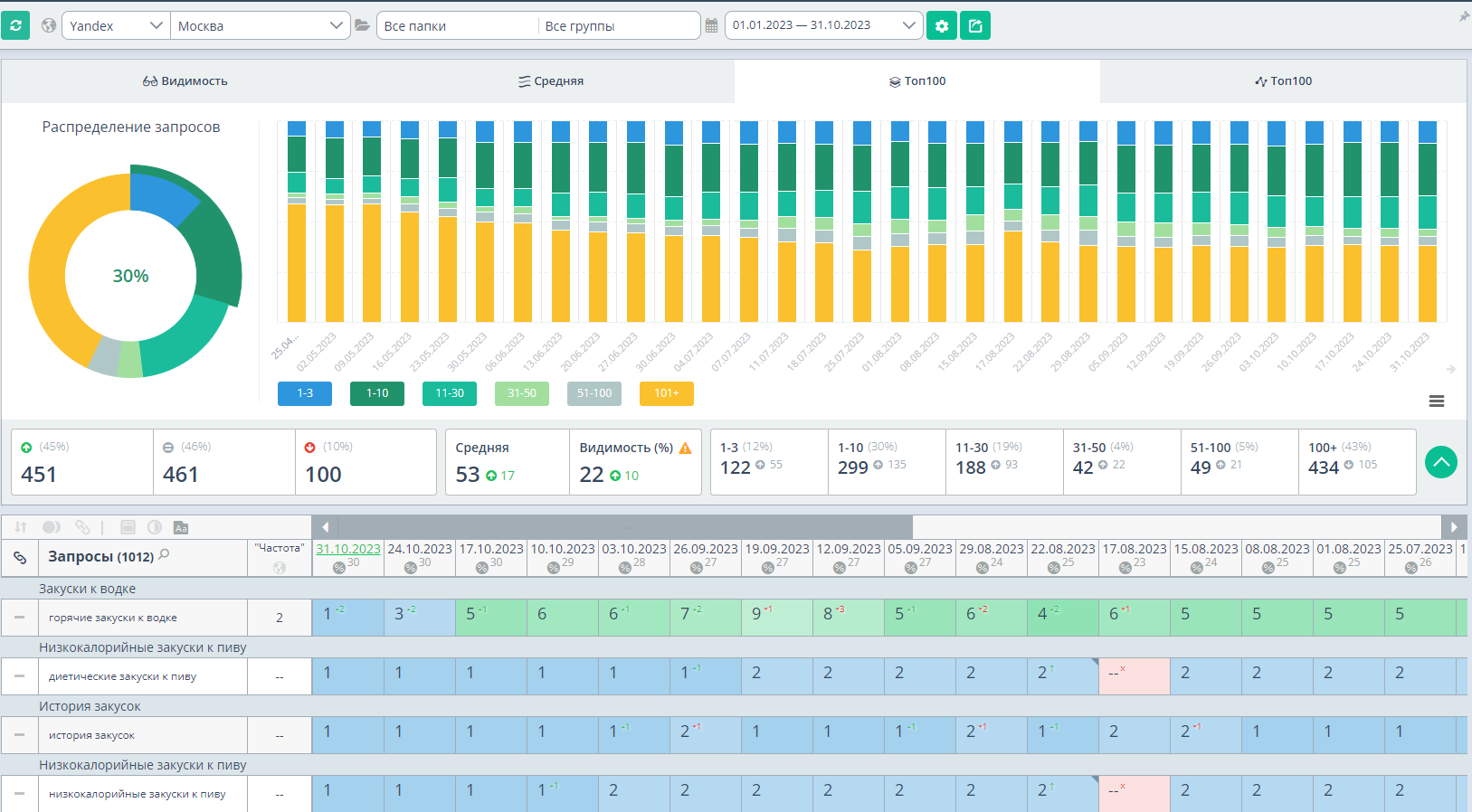Click the right arrow of the date scrollbar
This screenshot has width=1472, height=812.
click(1454, 526)
